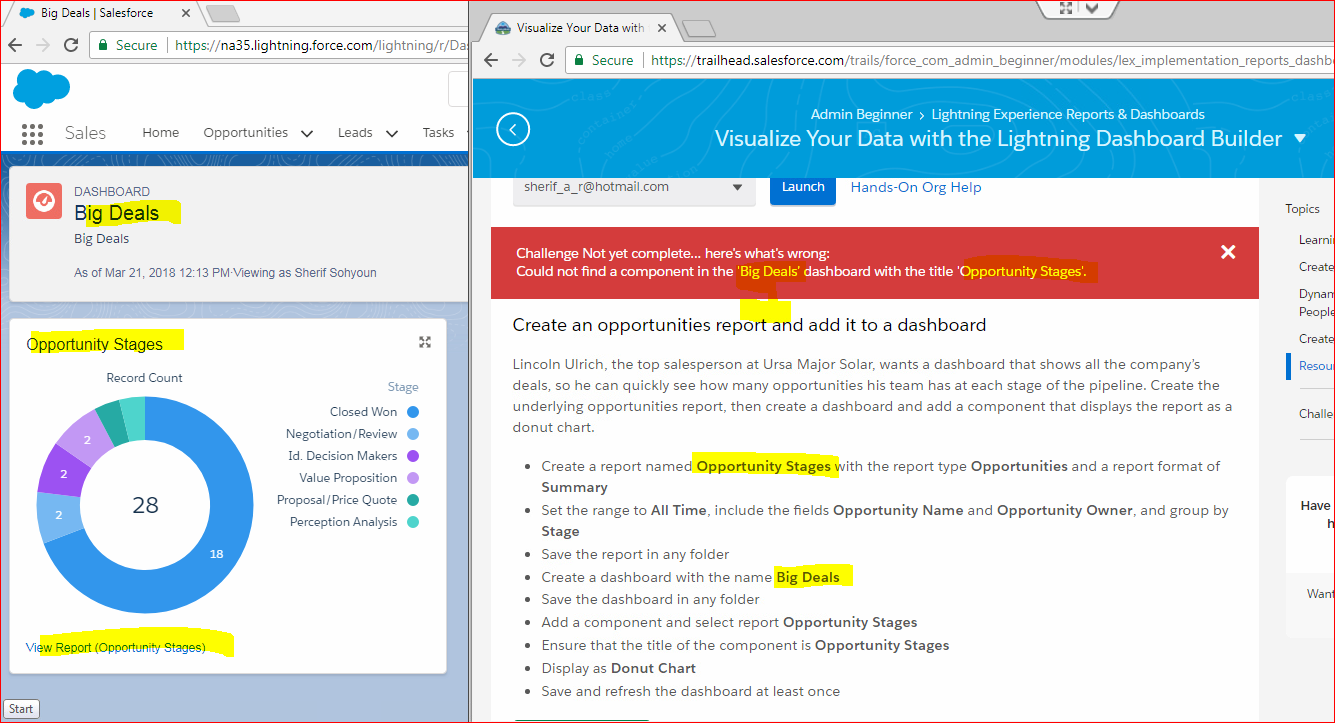Expand the Opportunity Stages component to full view
1335x723 pixels.
click(x=425, y=342)
